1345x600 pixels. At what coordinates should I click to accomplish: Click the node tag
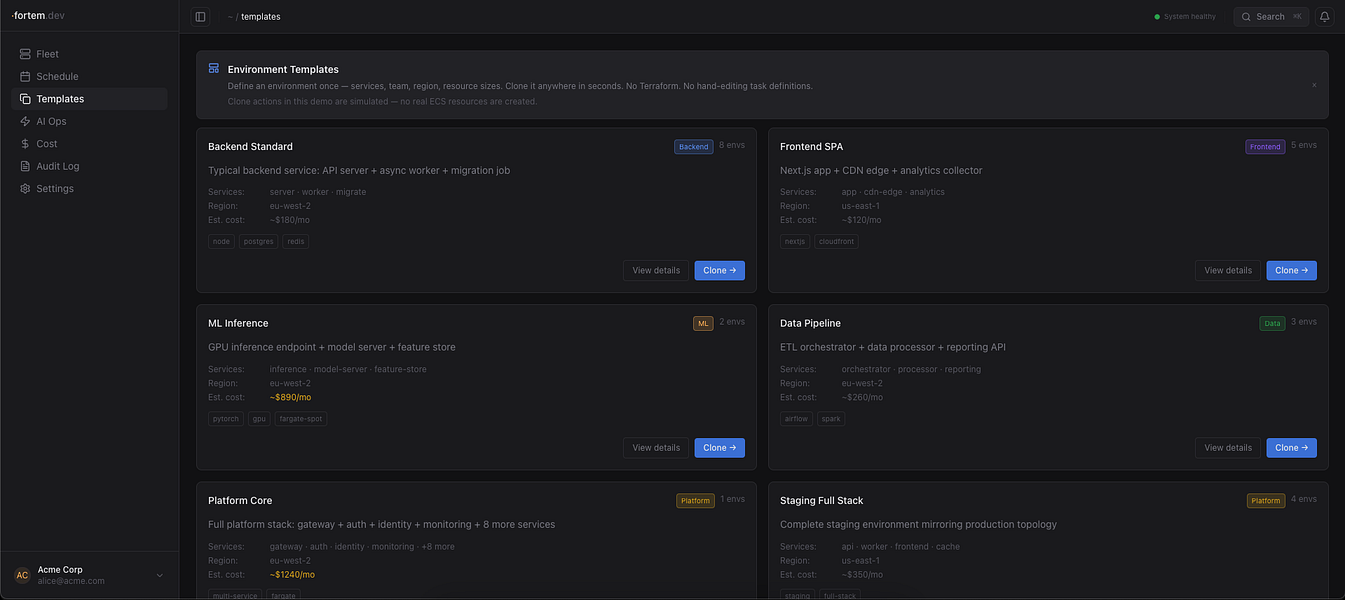pyautogui.click(x=221, y=241)
